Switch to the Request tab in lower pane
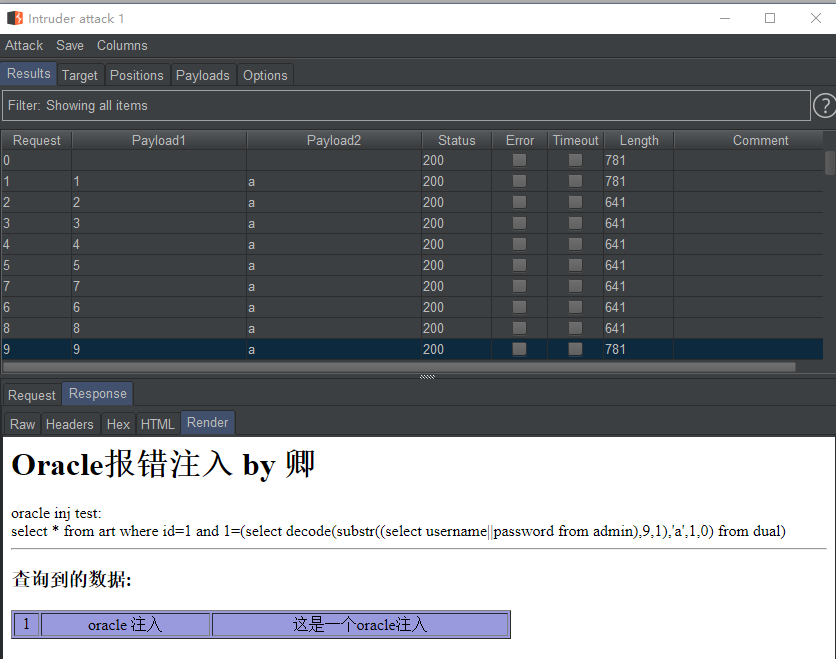The width and height of the screenshot is (836, 659). point(32,395)
